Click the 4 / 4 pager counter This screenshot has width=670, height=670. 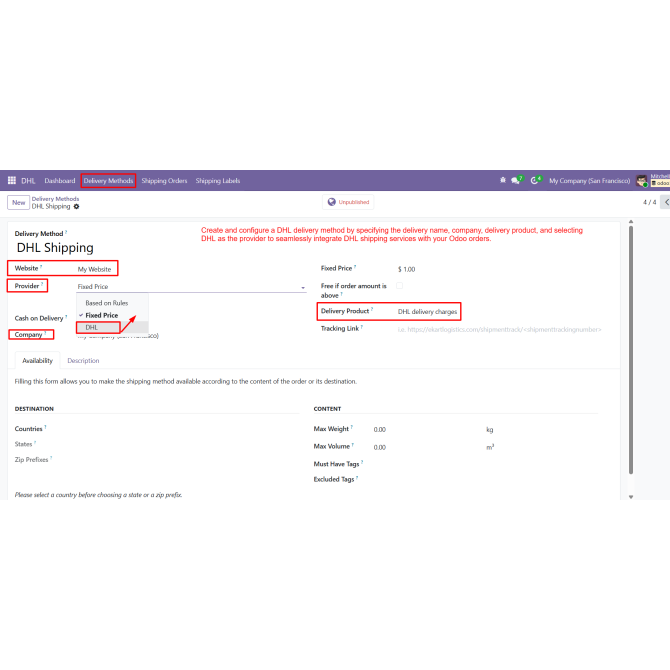point(649,202)
